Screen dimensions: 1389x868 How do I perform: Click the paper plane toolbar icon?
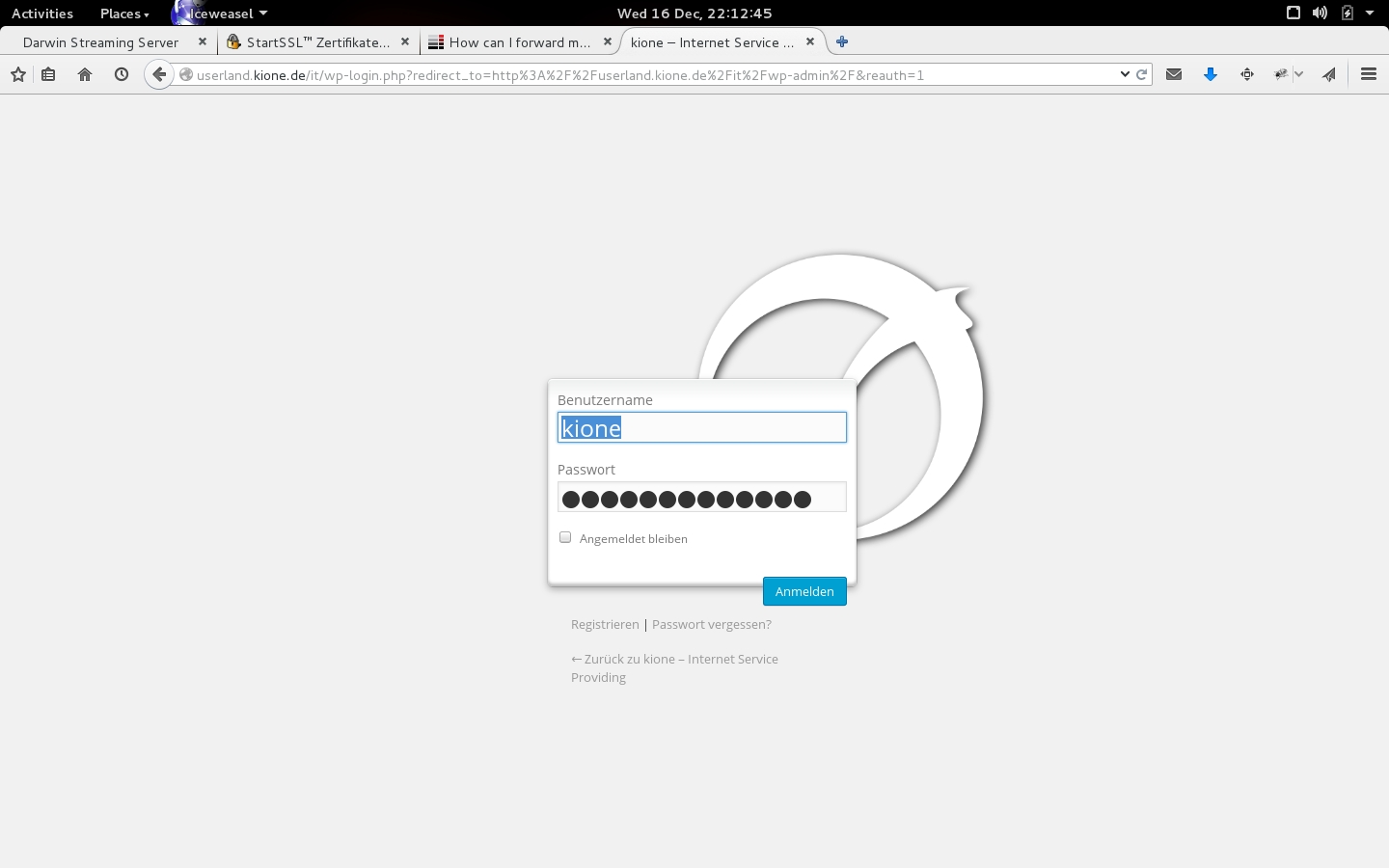(x=1329, y=74)
